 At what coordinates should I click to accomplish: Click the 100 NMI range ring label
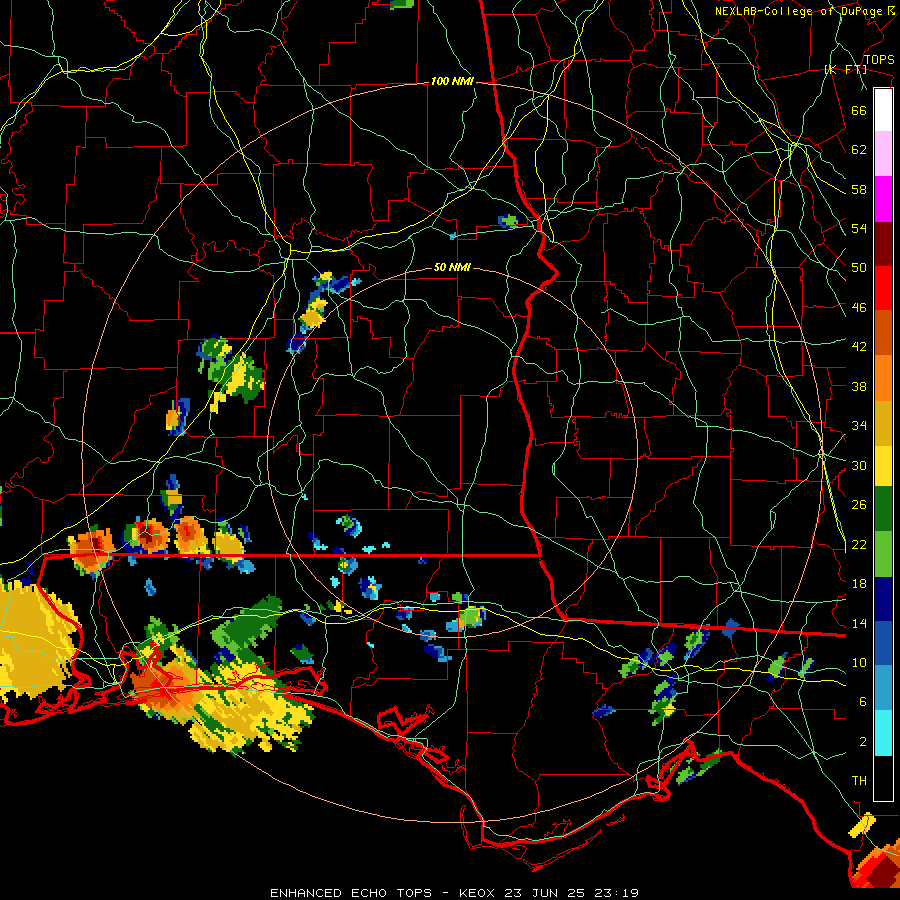(452, 82)
